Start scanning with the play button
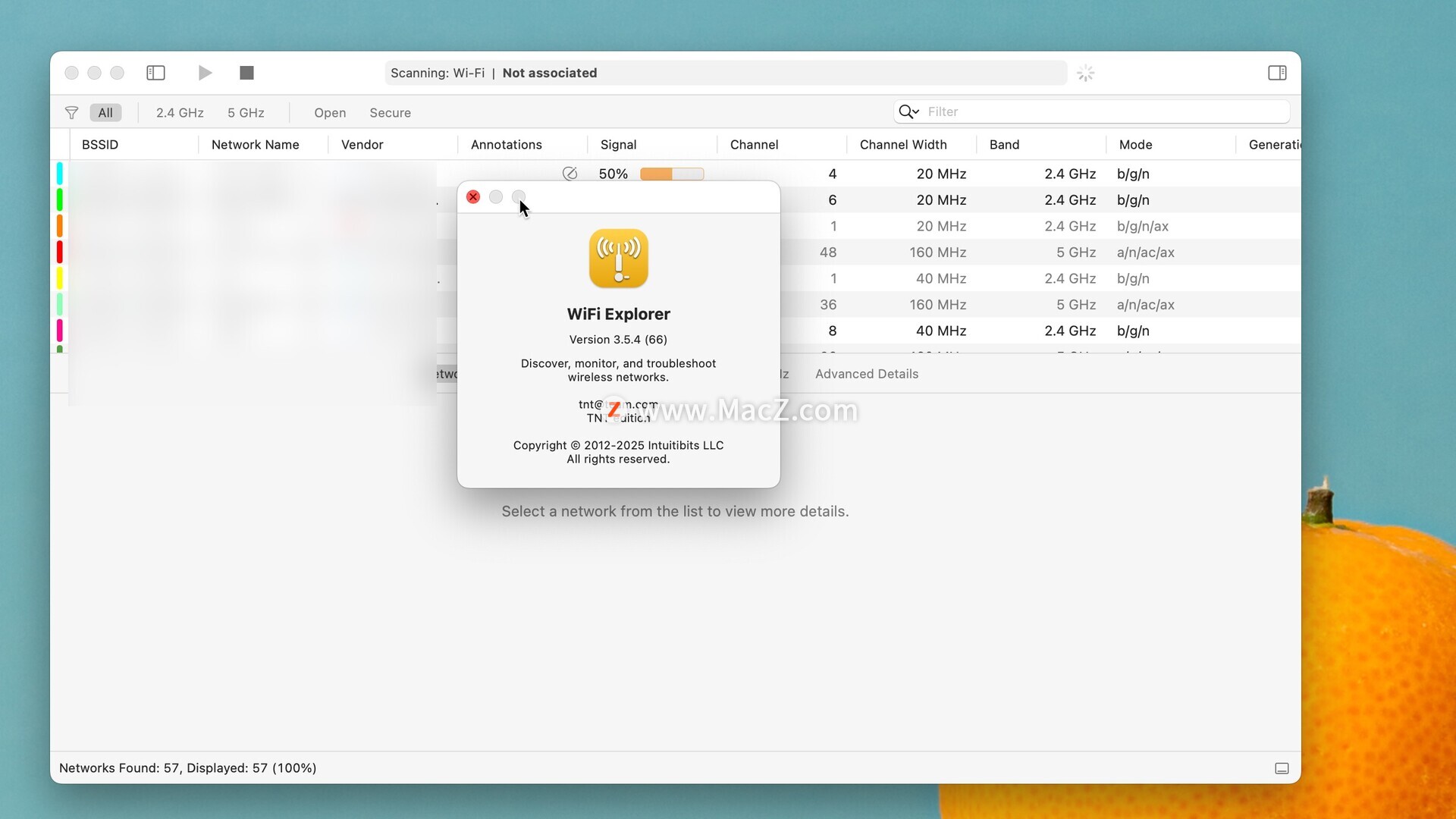Screen dimensions: 1456x819 click(x=205, y=73)
